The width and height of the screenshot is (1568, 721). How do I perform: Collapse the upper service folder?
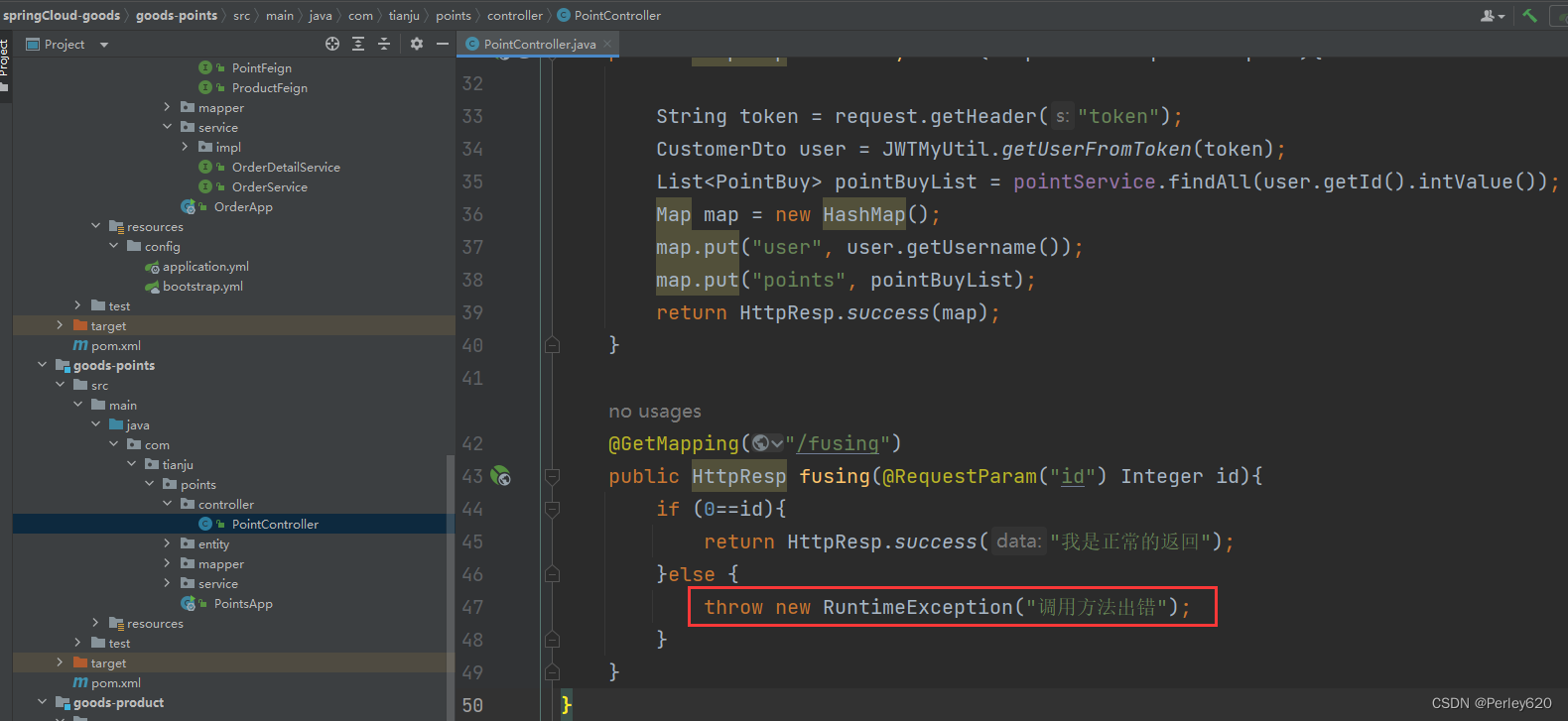[167, 127]
